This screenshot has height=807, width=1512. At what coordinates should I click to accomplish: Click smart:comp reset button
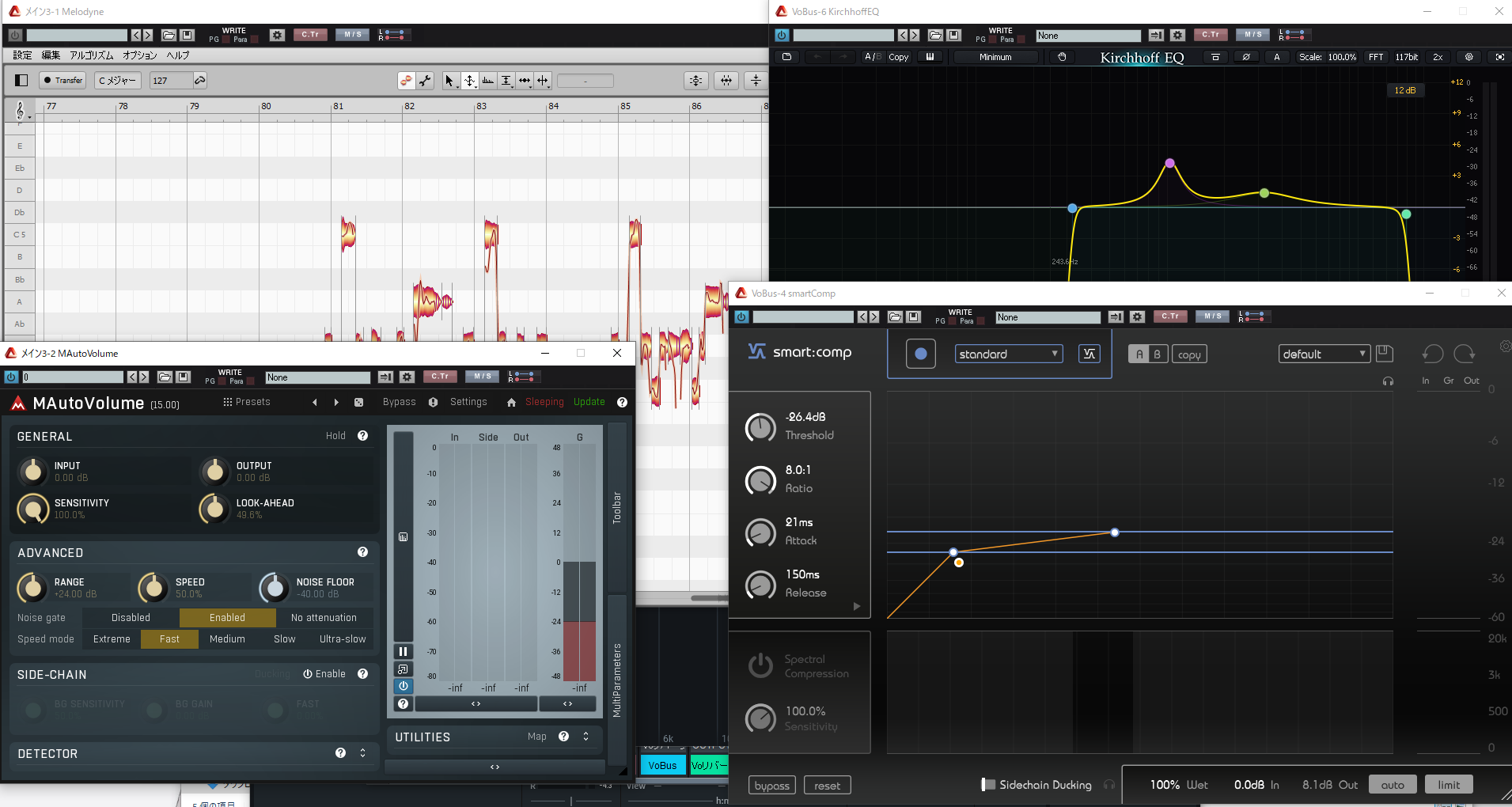click(x=828, y=786)
